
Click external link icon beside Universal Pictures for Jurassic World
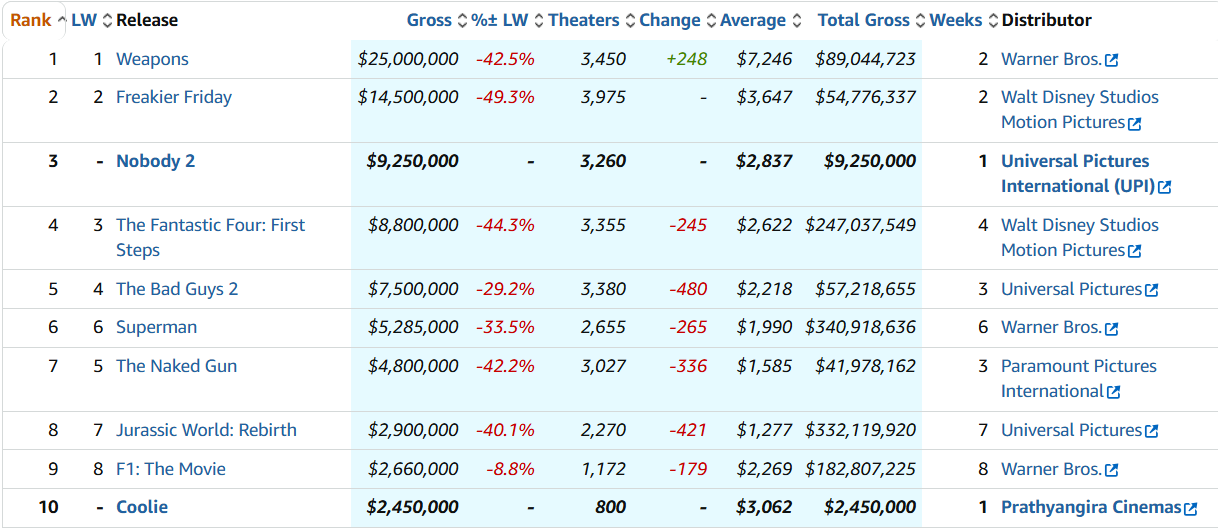[1151, 431]
